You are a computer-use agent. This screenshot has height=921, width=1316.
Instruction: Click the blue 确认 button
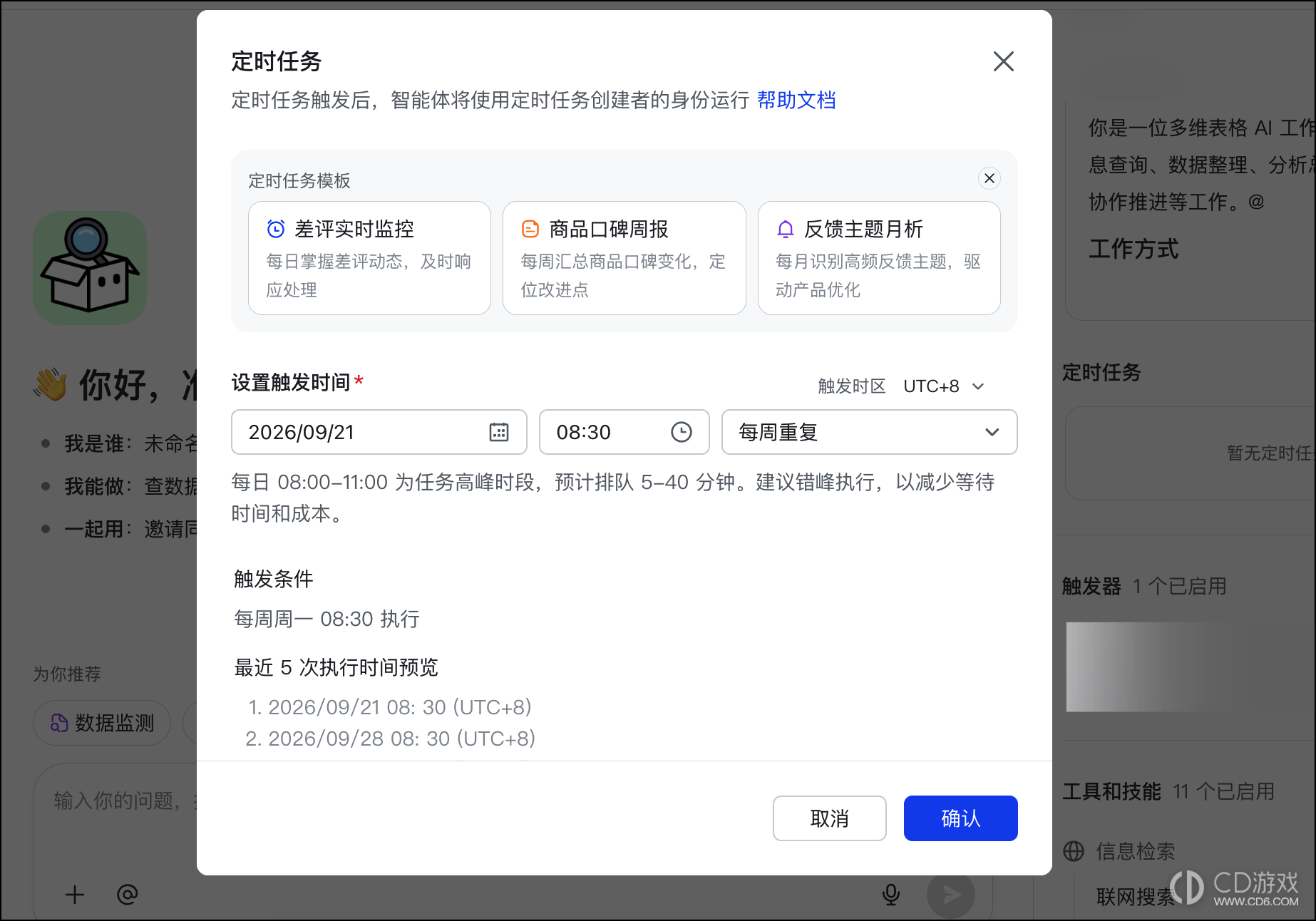(960, 818)
